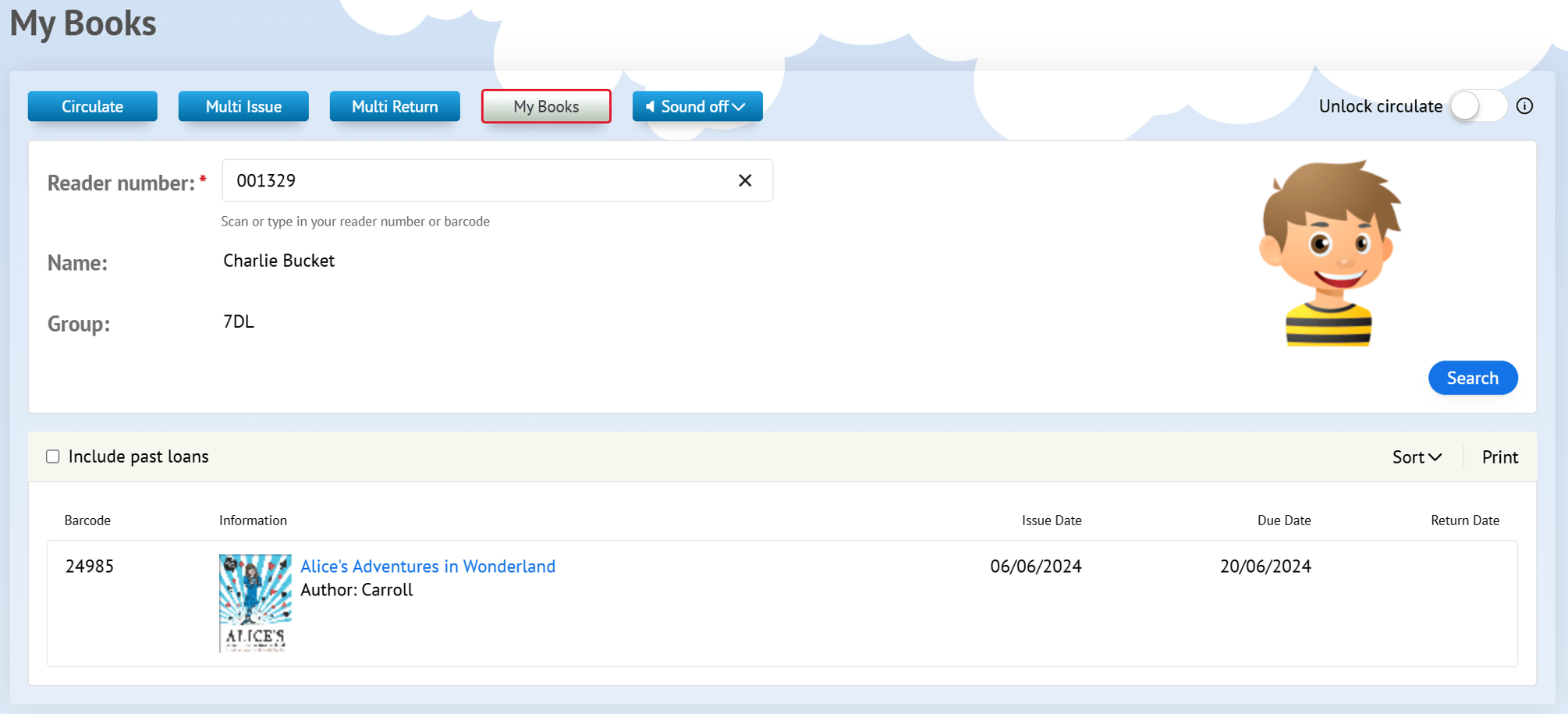
Task: Click the info icon beside Unlock circulate
Action: [1524, 106]
